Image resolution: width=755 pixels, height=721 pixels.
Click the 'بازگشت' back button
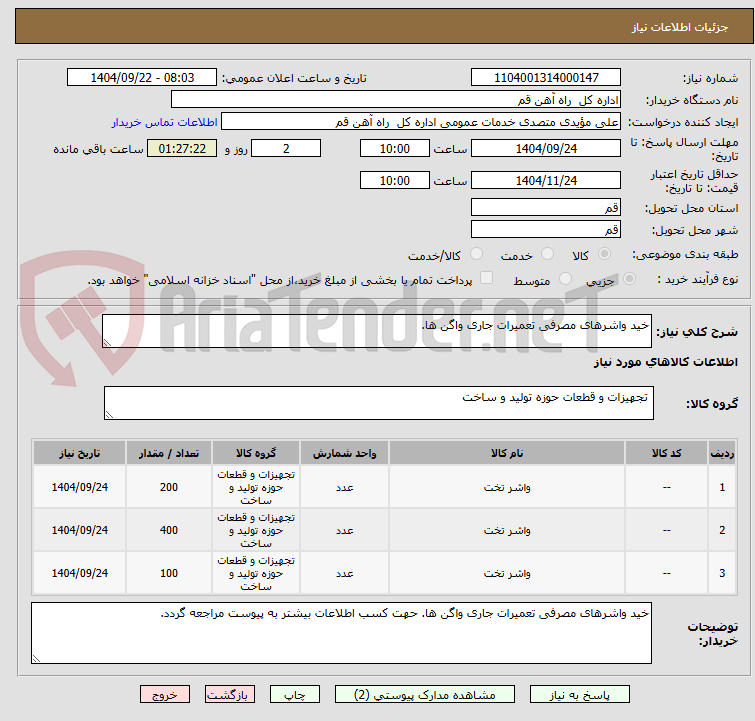coord(230,694)
